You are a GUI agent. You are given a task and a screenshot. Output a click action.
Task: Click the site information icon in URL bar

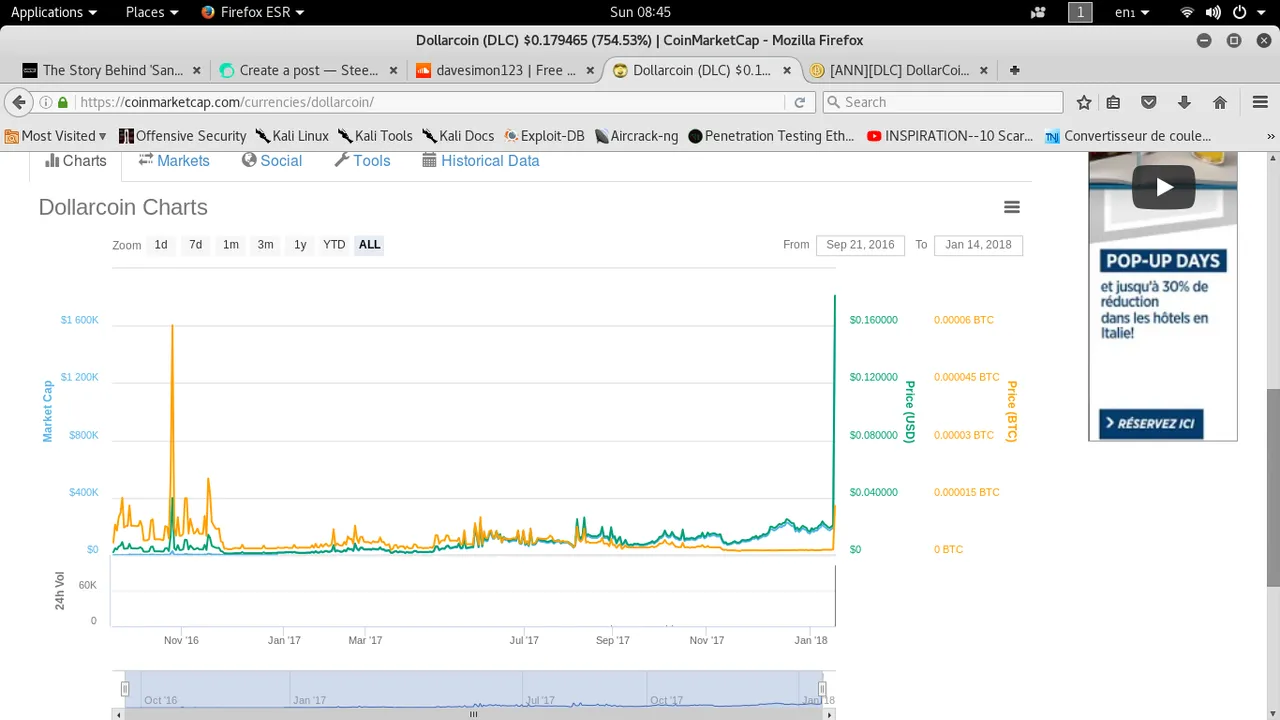[46, 102]
